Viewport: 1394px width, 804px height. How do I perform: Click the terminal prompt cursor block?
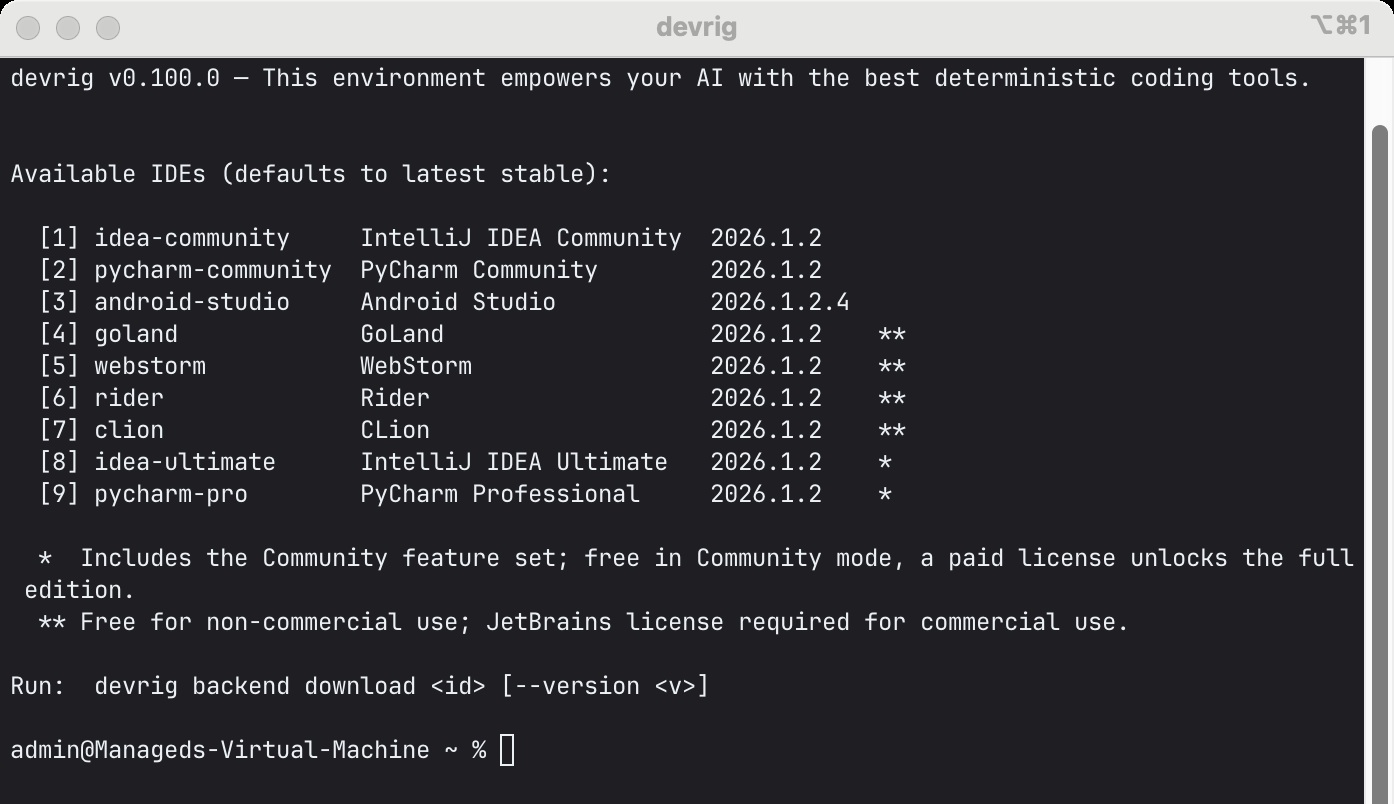coord(507,750)
